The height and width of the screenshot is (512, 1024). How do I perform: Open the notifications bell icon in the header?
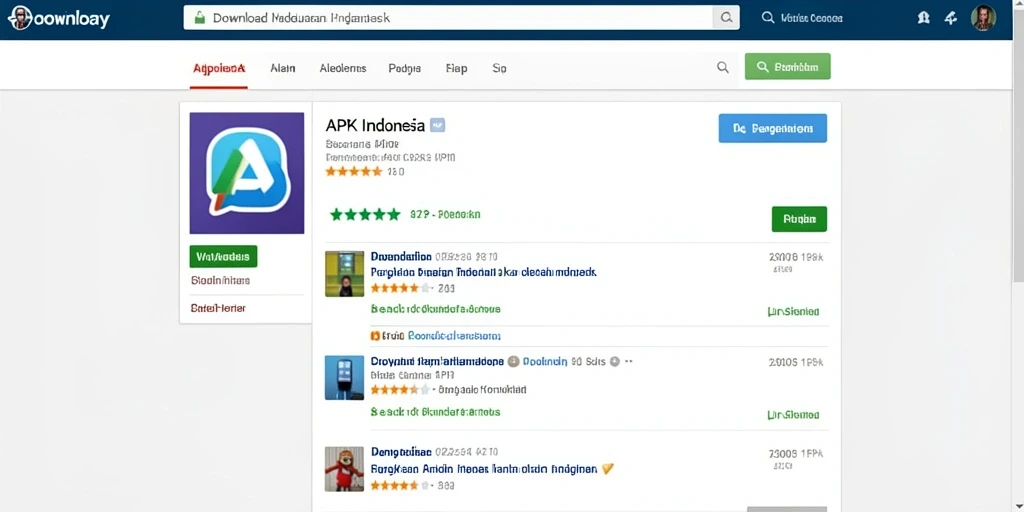click(x=923, y=18)
